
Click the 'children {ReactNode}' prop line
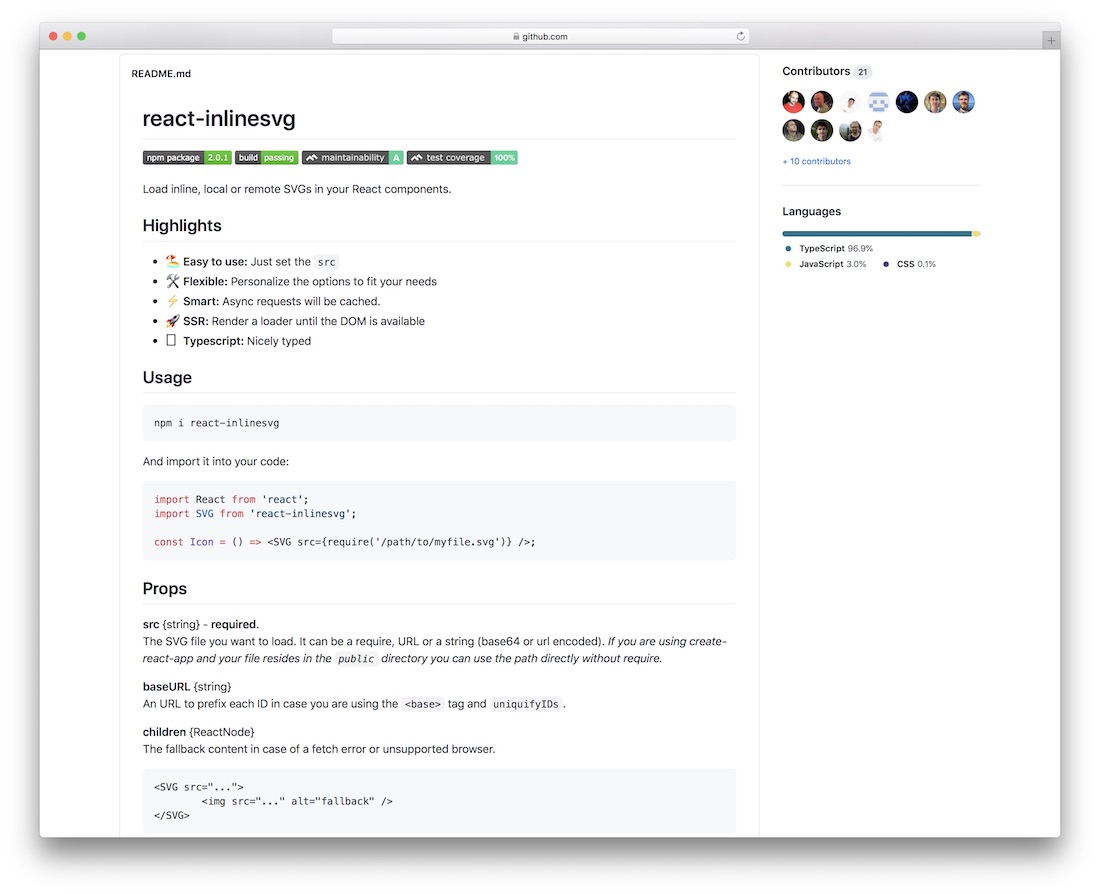coord(199,732)
